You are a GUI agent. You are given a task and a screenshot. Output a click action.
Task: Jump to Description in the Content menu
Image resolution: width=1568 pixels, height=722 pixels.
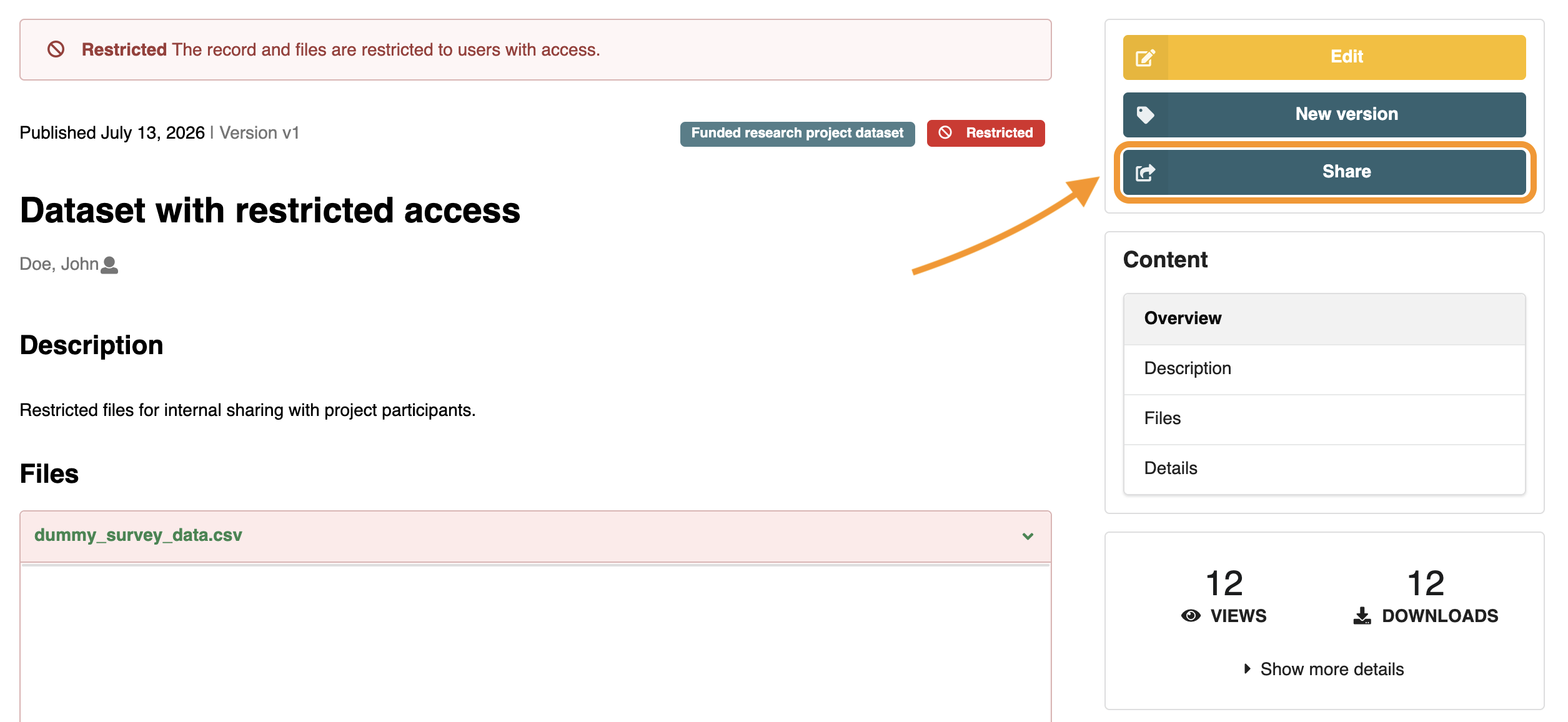click(1324, 368)
